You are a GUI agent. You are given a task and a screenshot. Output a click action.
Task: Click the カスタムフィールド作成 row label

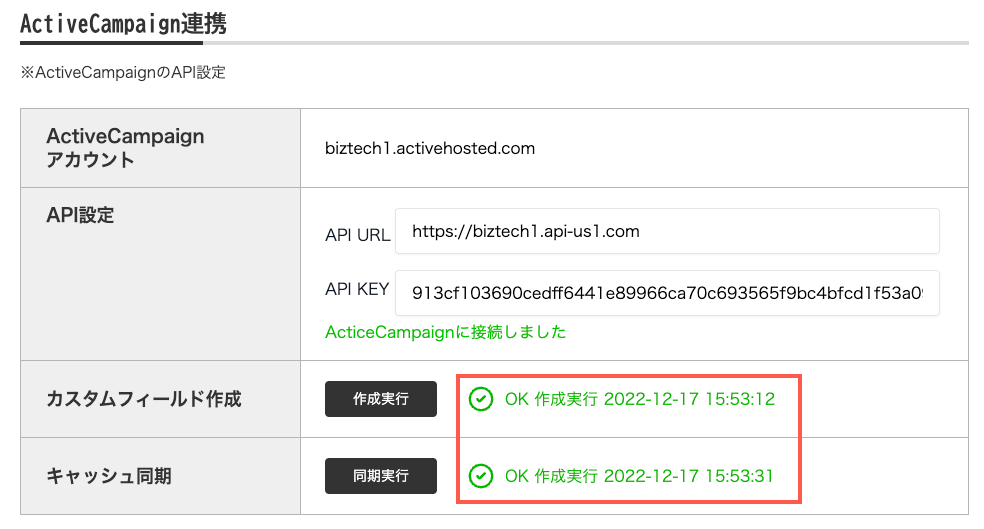click(x=144, y=399)
